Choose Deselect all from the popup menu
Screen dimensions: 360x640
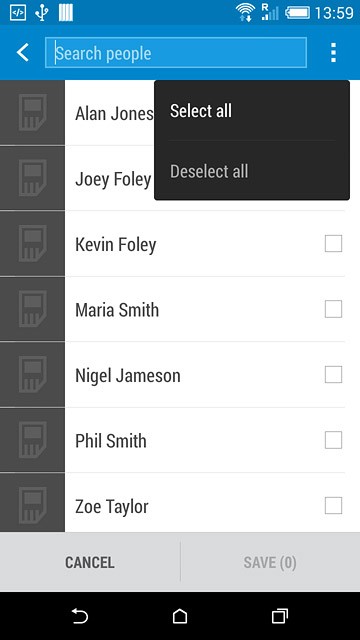pos(252,171)
